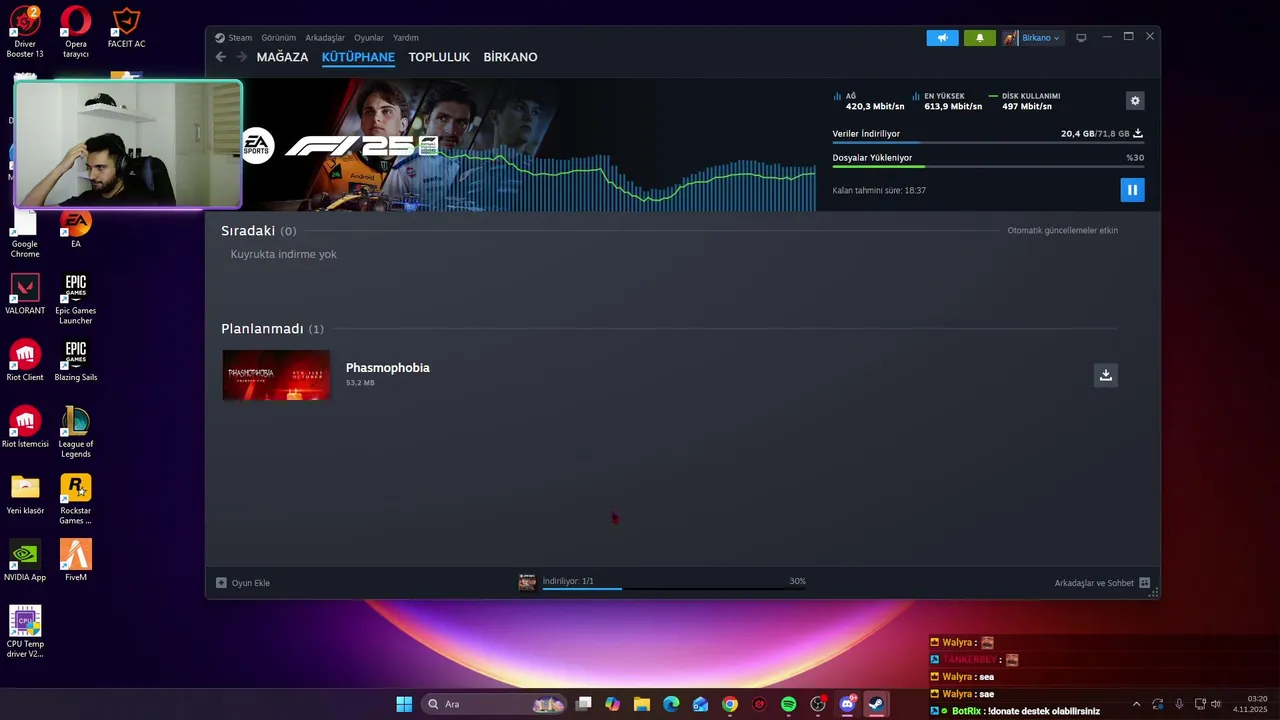Click Oyun Ekle button
This screenshot has height=720, width=1280.
[x=243, y=583]
